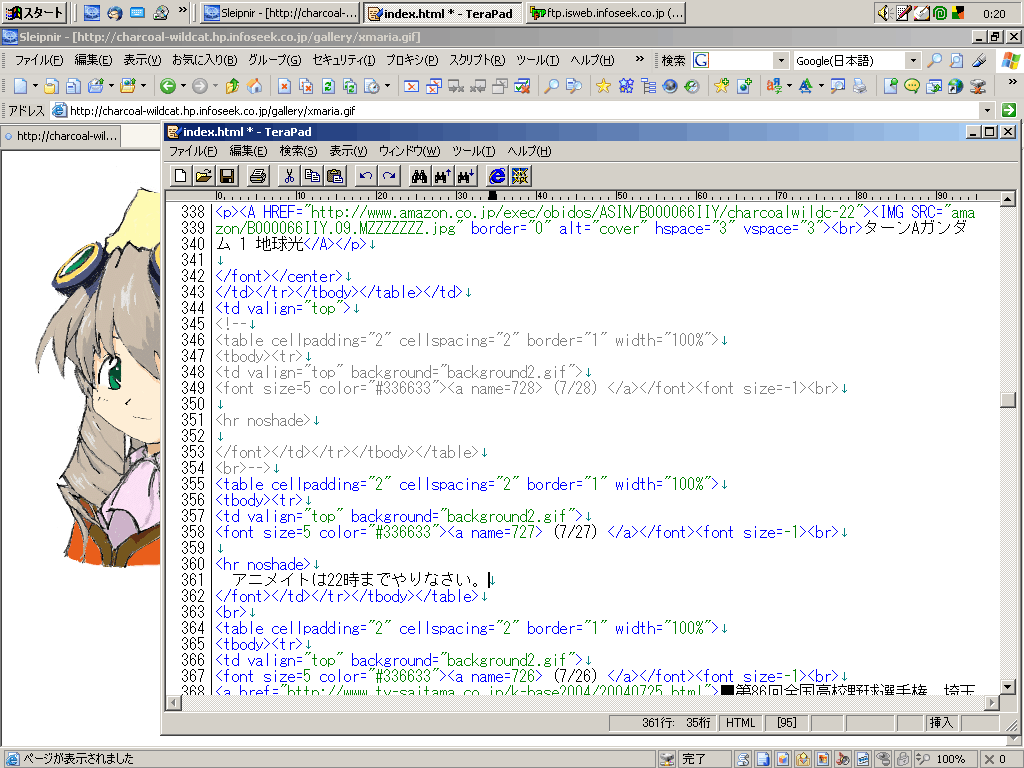Open the 検索 menu in TeraPad
Image resolution: width=1024 pixels, height=768 pixels.
click(298, 151)
